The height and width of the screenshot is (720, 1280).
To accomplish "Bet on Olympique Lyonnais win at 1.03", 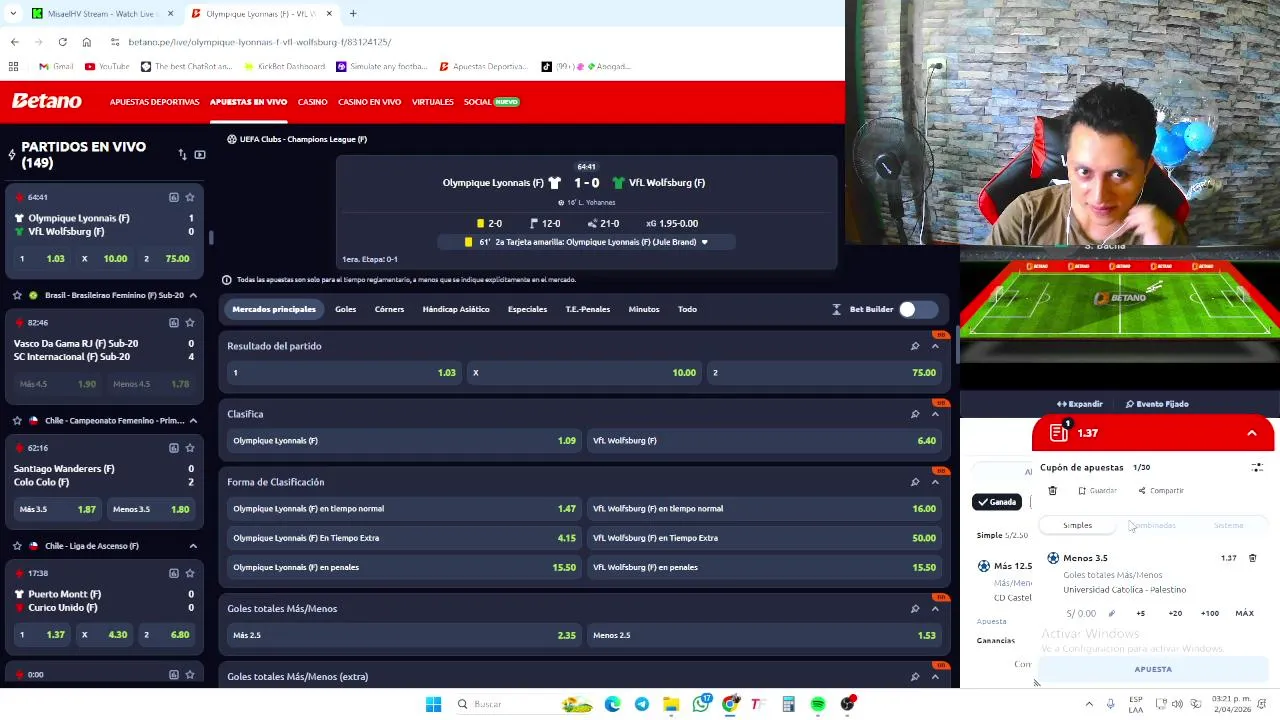I will pyautogui.click(x=343, y=372).
